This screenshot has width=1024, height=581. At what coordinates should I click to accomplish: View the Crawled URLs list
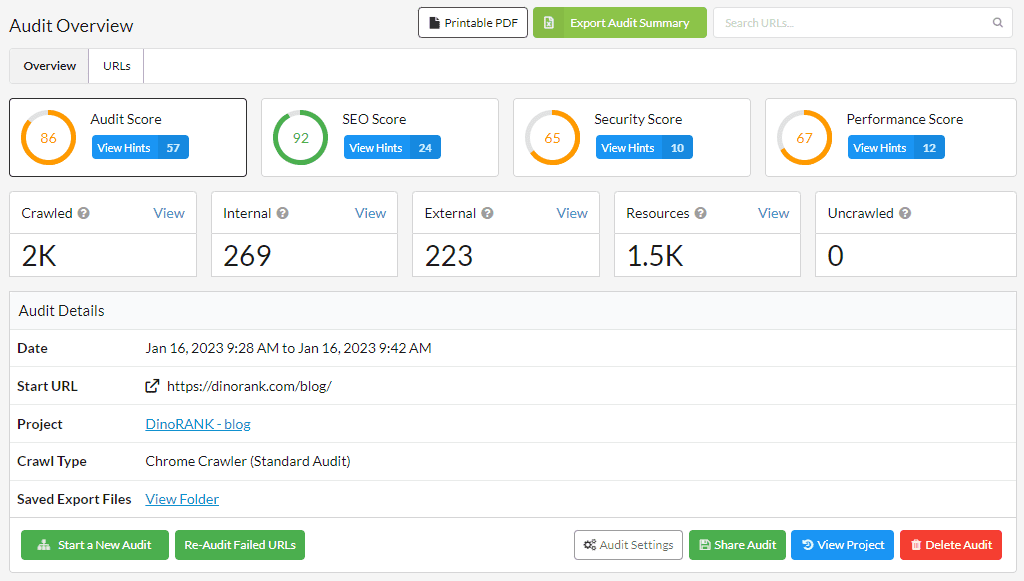(169, 213)
